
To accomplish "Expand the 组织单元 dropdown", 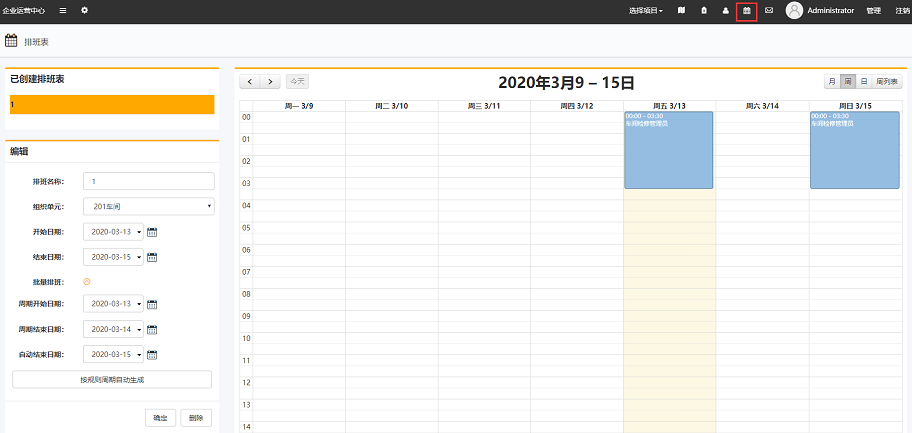I will pos(148,206).
